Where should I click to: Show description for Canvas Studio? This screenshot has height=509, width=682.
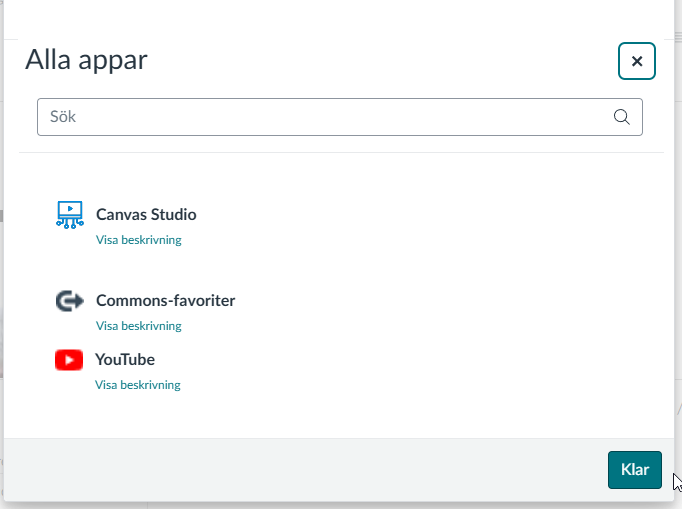pos(139,240)
